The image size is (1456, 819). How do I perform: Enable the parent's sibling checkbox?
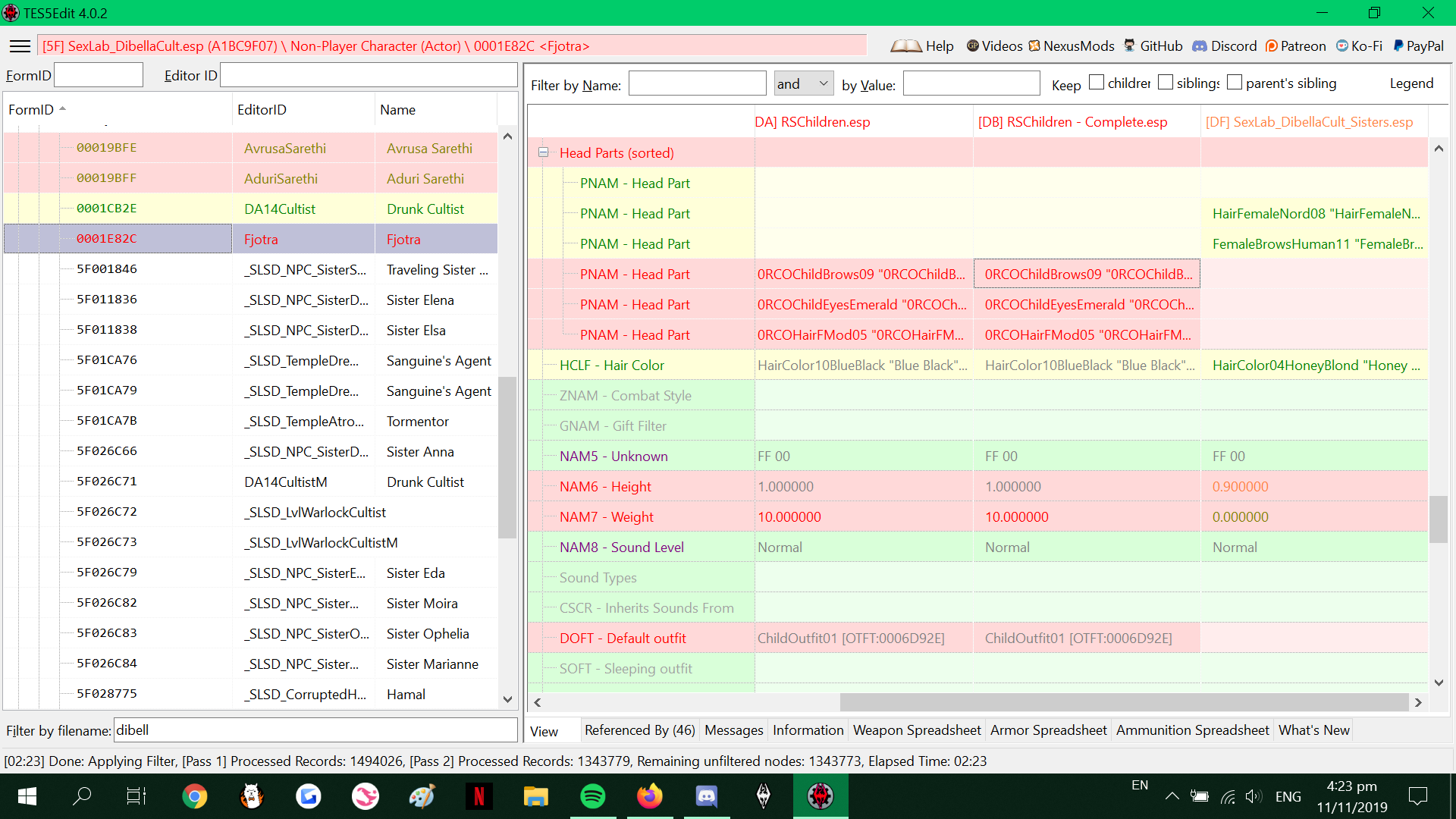1235,83
